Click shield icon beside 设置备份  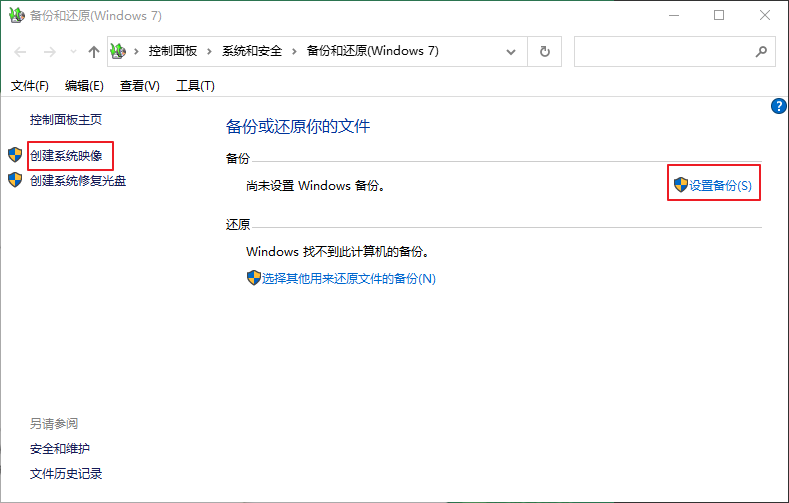click(x=681, y=185)
